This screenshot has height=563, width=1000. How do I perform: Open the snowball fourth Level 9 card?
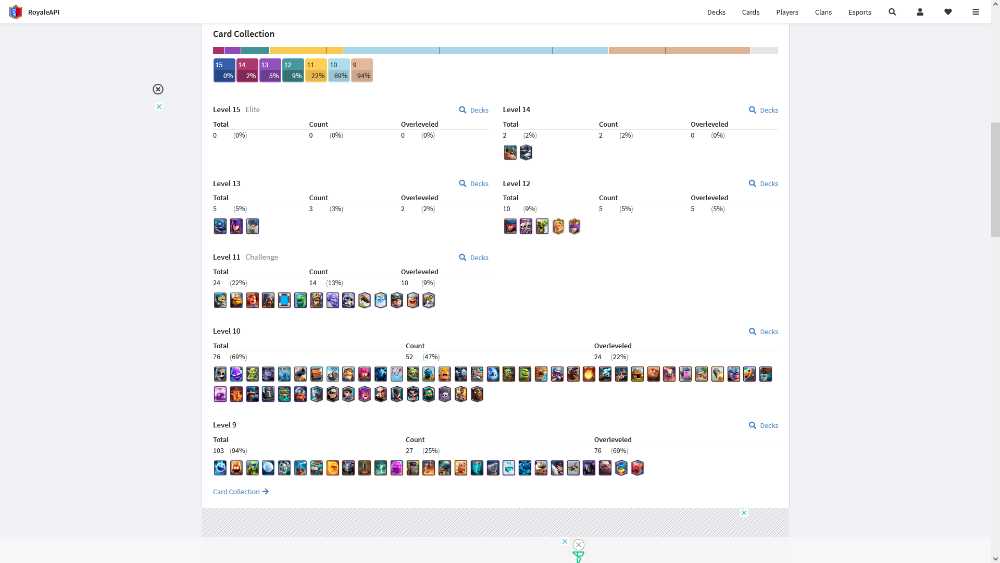[268, 468]
